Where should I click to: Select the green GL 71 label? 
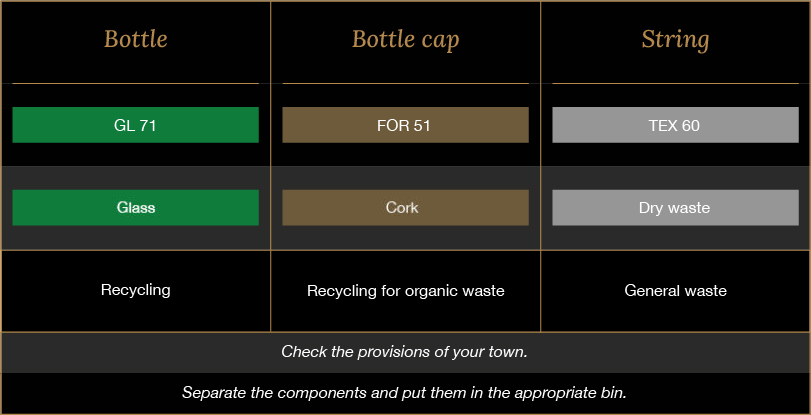pos(136,125)
